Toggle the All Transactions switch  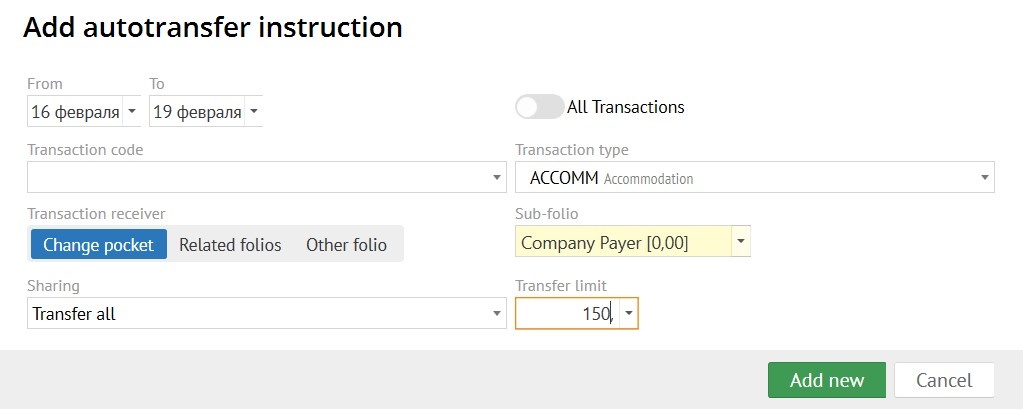539,107
